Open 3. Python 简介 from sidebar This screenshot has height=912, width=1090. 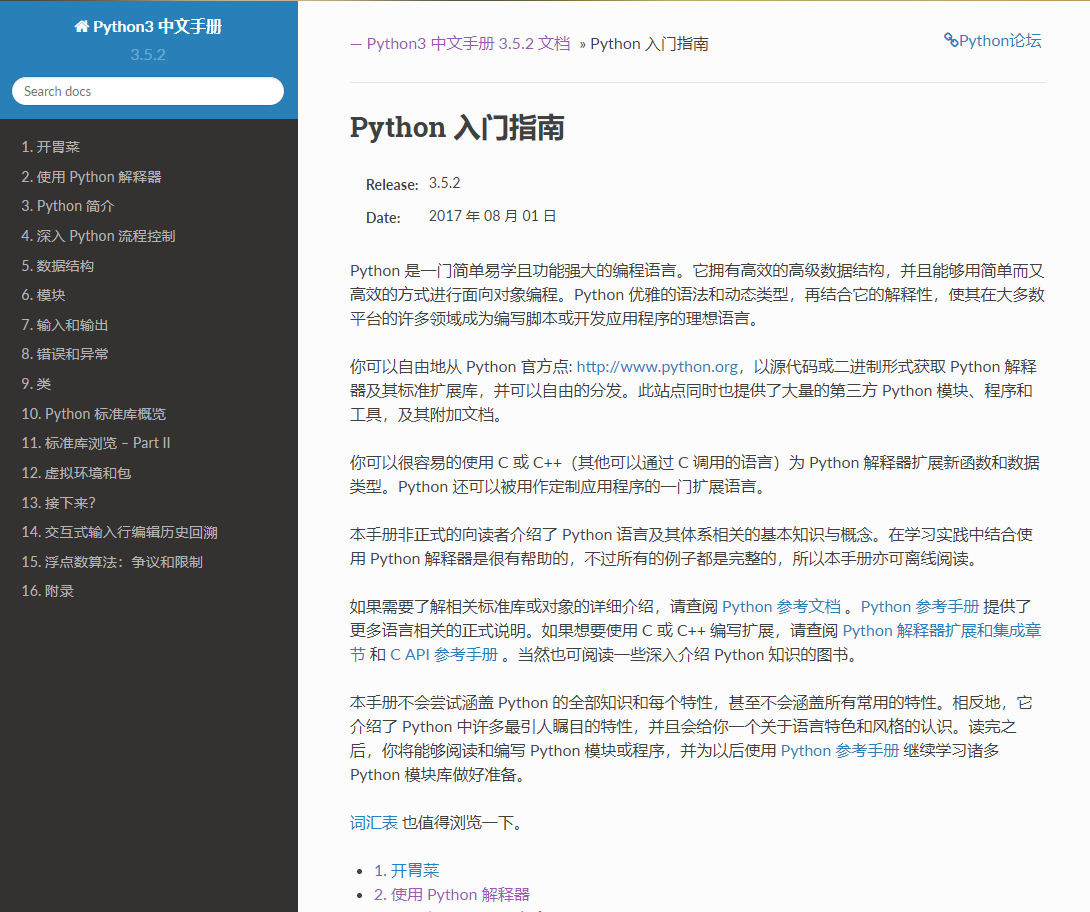[67, 205]
